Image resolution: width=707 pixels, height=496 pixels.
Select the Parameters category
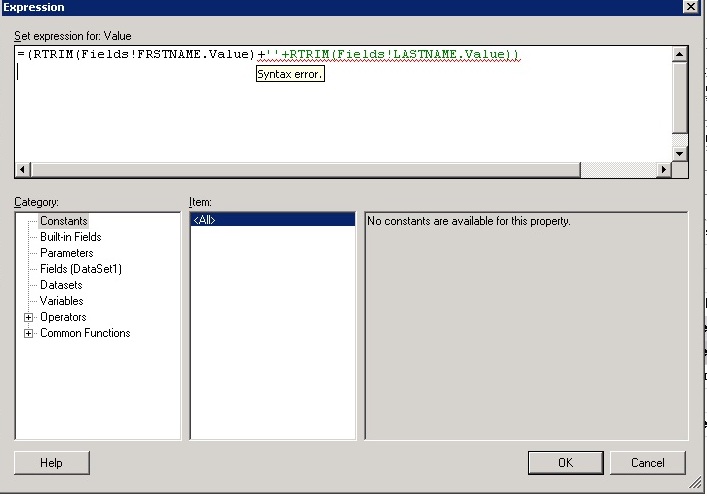[67, 253]
